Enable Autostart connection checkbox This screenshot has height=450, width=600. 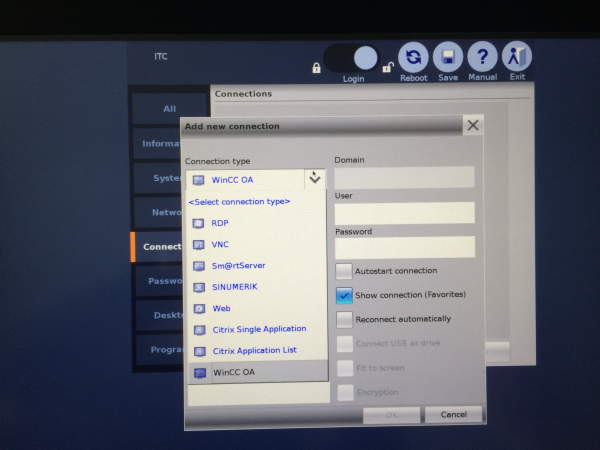344,271
